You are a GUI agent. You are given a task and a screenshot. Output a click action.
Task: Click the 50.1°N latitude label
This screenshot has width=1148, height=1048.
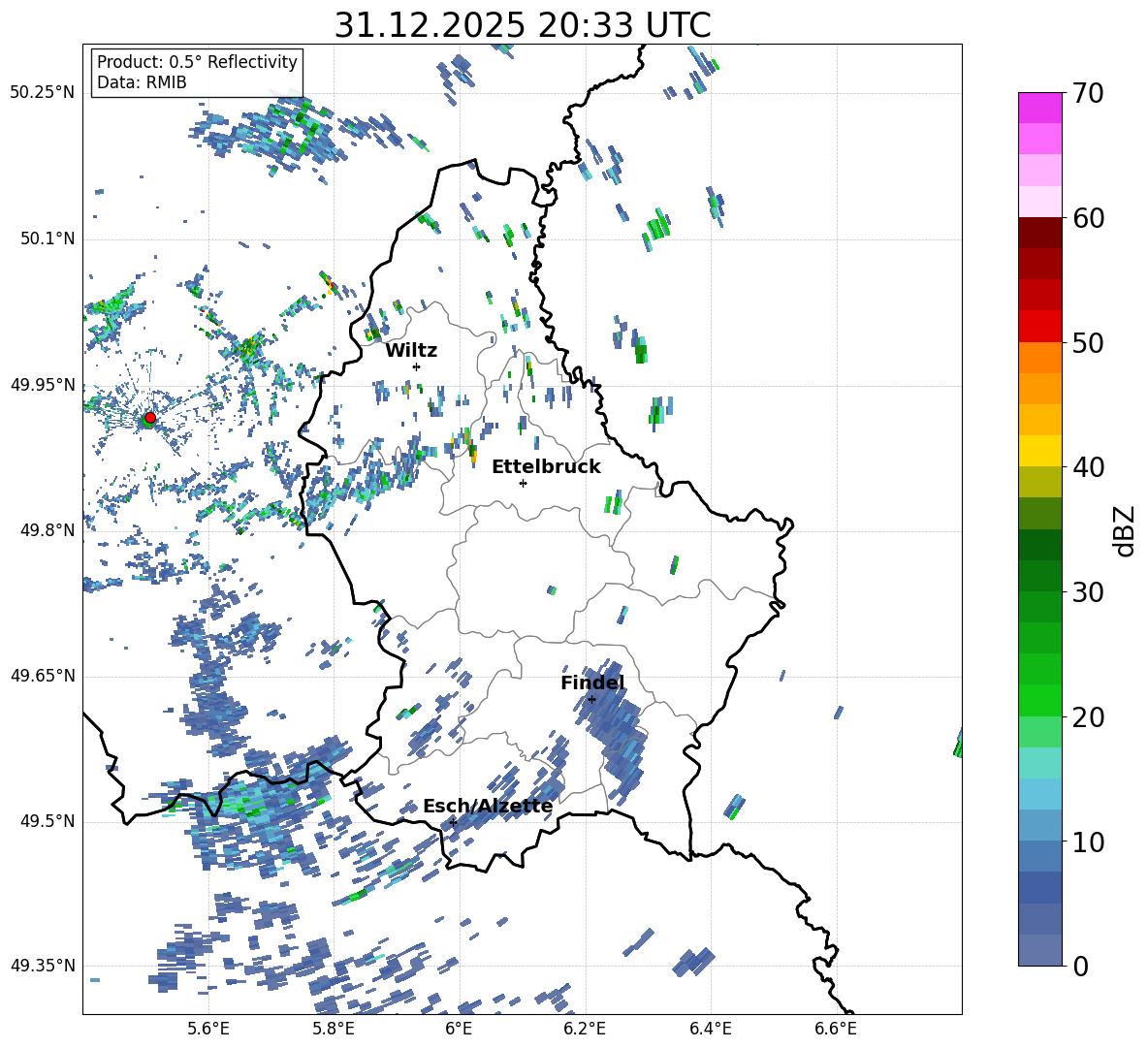point(48,238)
